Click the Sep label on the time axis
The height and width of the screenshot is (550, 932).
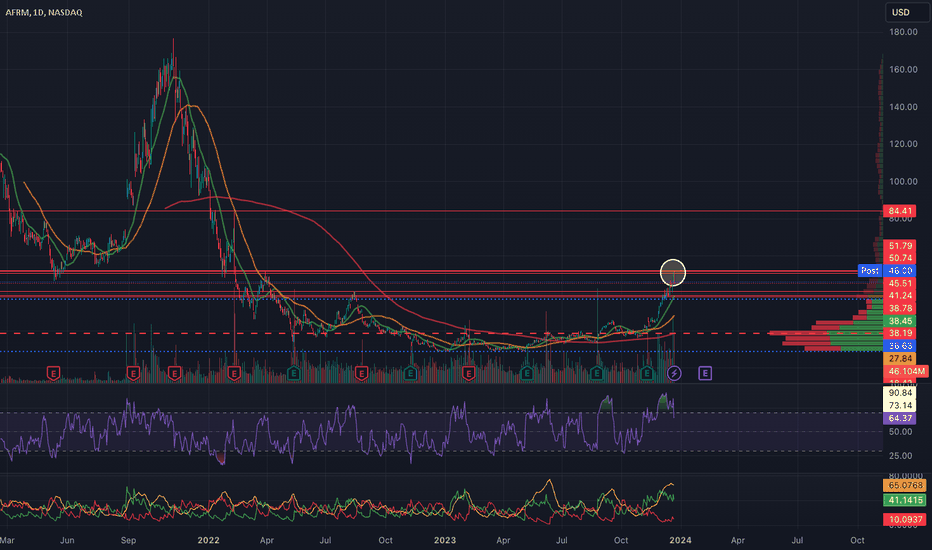coord(128,540)
